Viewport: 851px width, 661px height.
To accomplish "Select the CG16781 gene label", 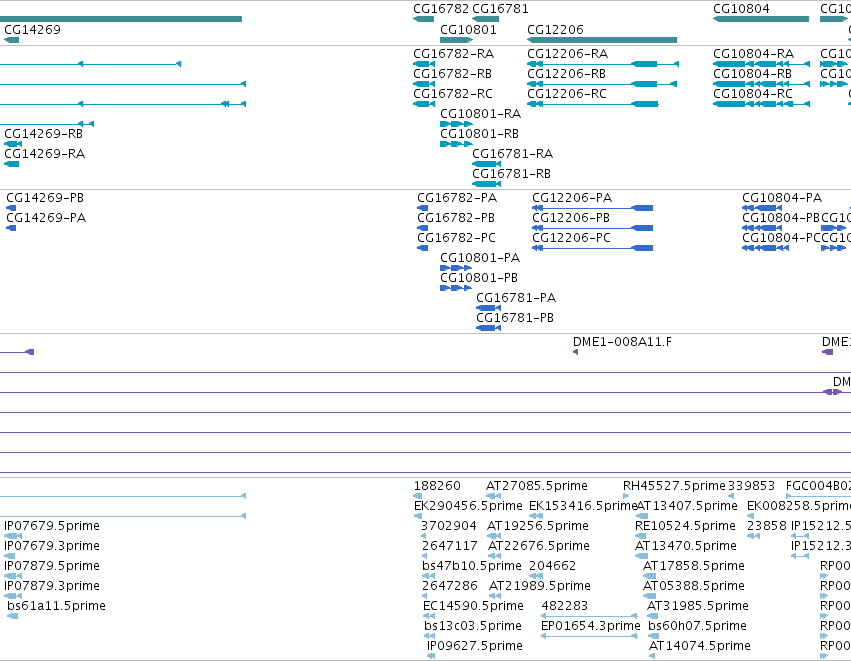I will pyautogui.click(x=500, y=9).
